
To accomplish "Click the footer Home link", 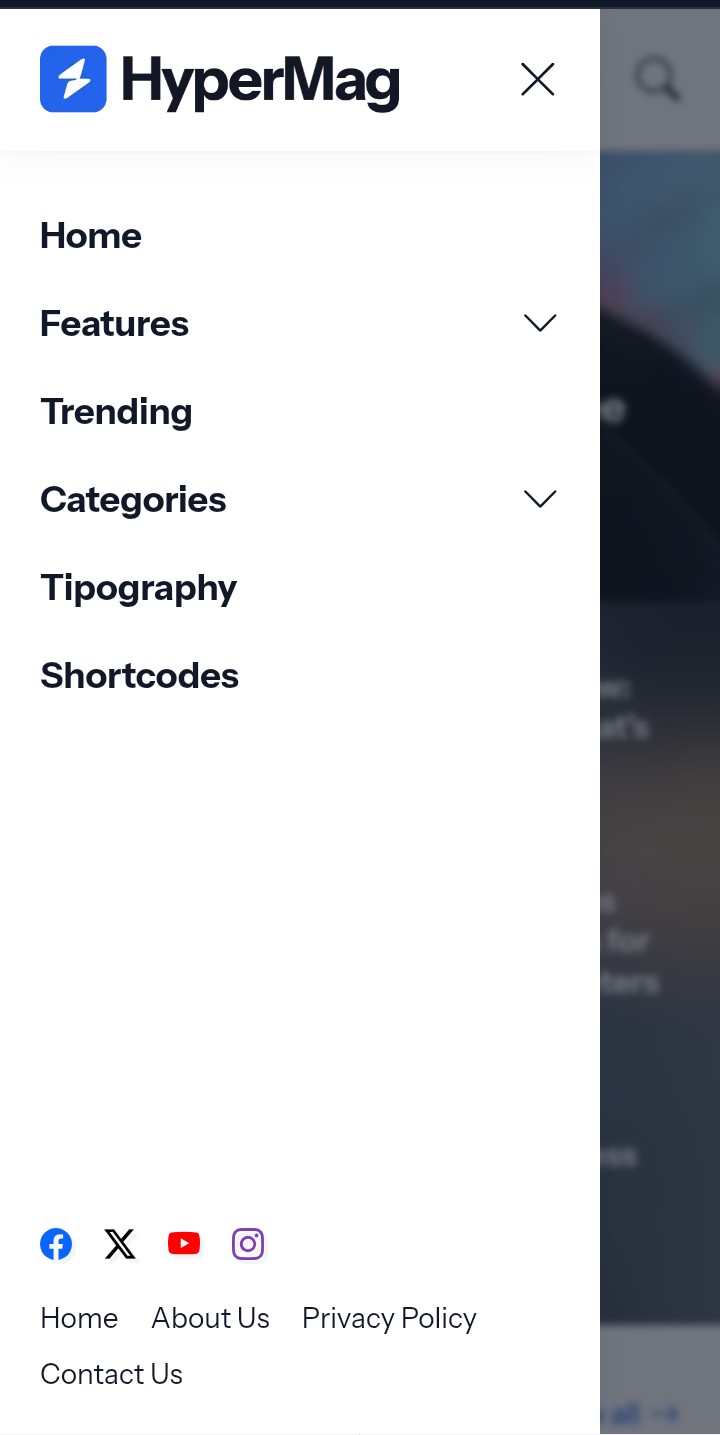I will point(79,1318).
